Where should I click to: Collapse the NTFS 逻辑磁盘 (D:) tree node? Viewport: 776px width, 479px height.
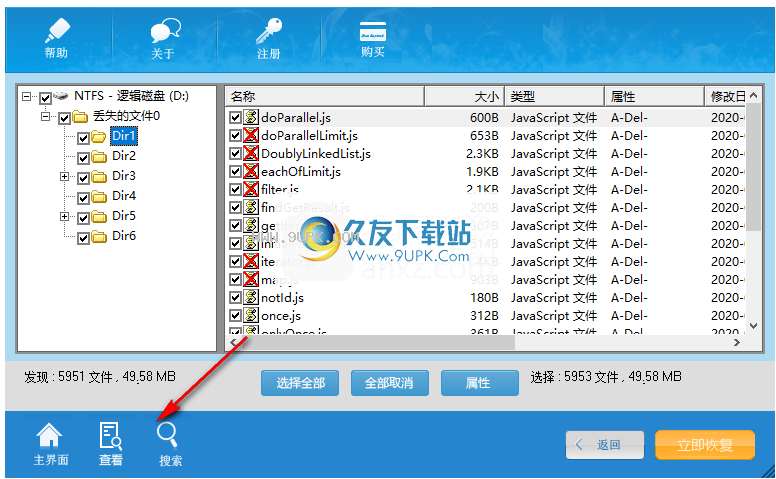(26, 96)
